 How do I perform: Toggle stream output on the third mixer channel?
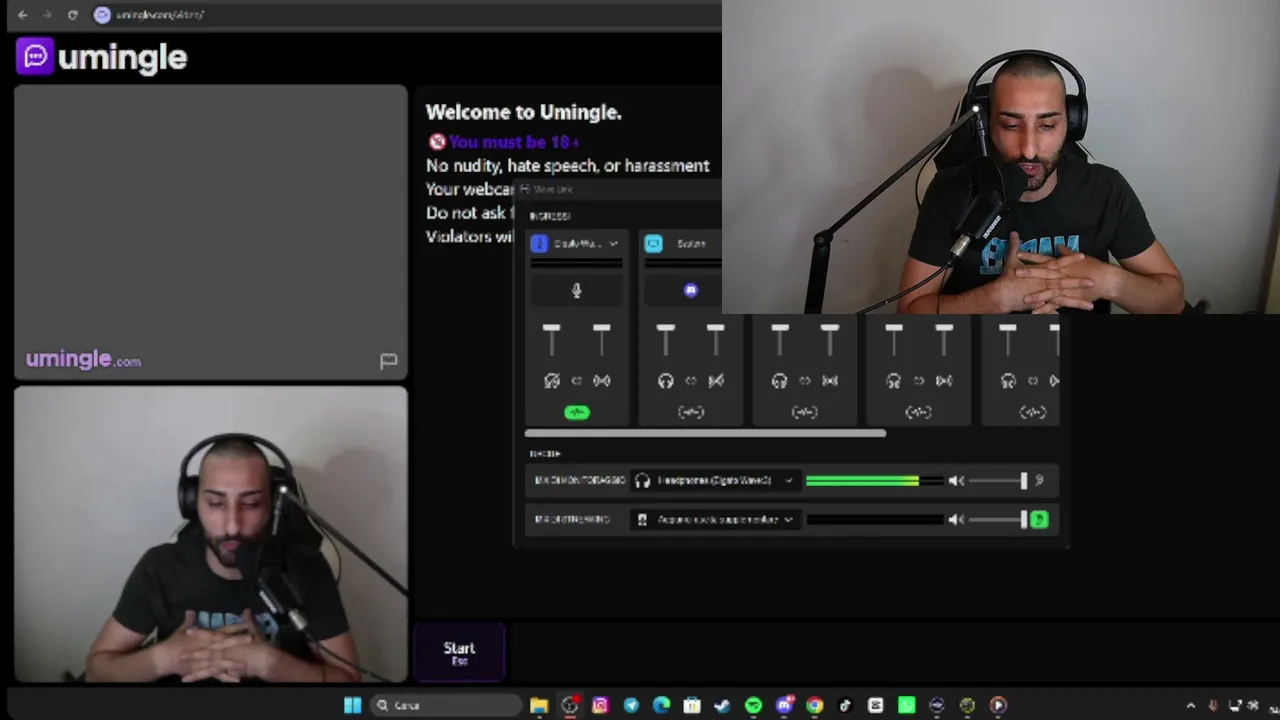click(829, 380)
